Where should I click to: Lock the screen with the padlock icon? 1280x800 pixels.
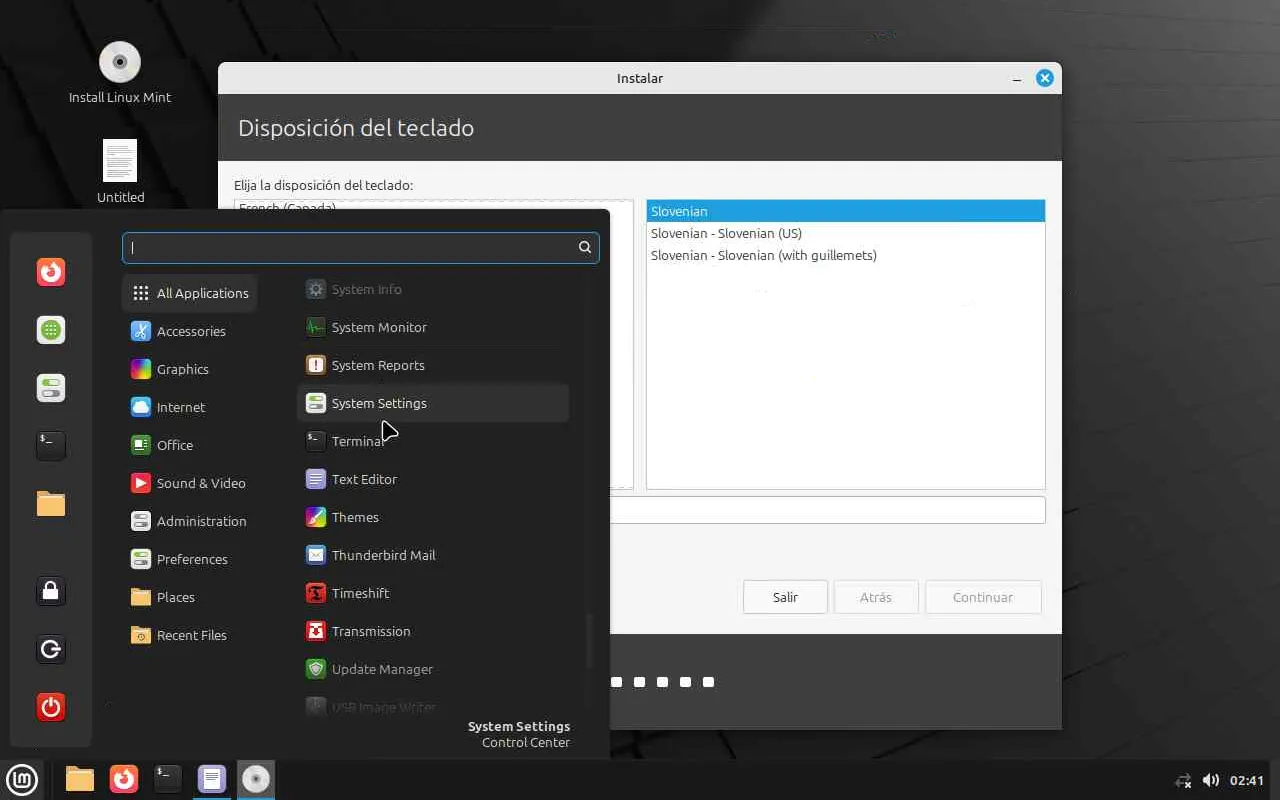(51, 591)
